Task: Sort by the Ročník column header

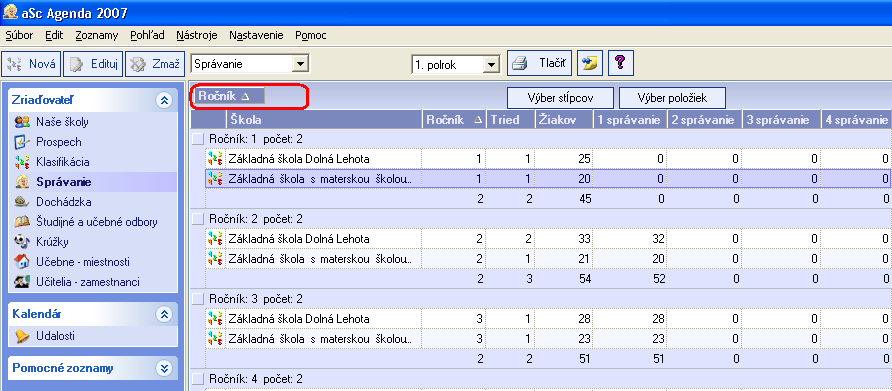Action: click(453, 120)
